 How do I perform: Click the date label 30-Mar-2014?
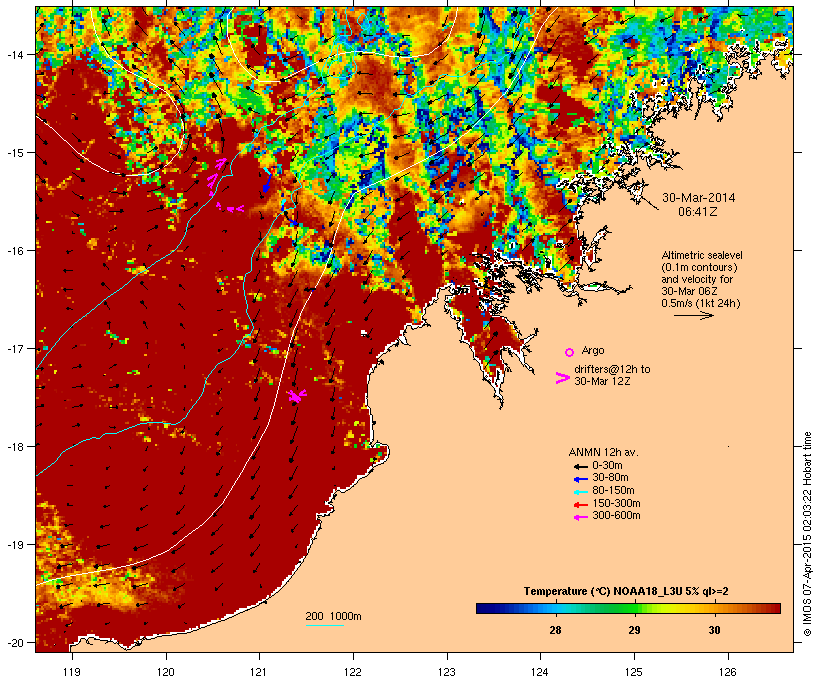point(698,198)
